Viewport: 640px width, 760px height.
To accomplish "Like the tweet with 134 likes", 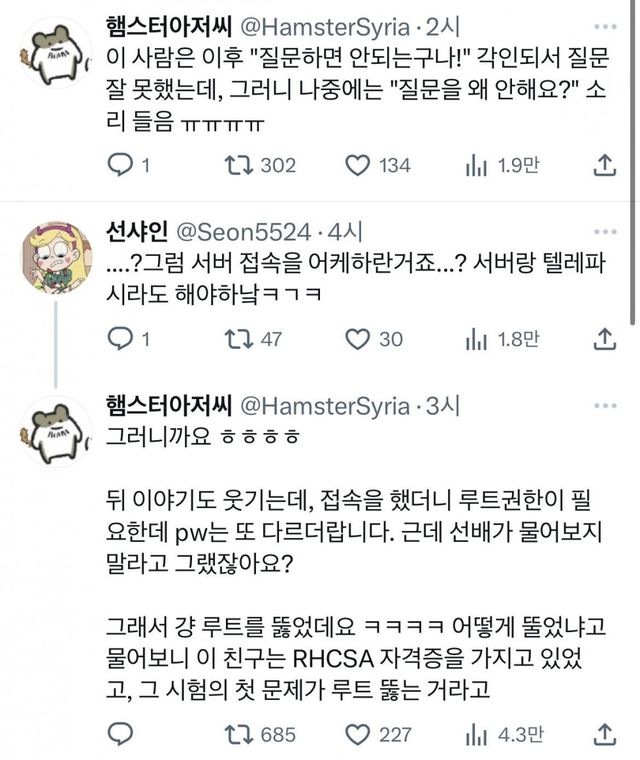I will [x=357, y=166].
